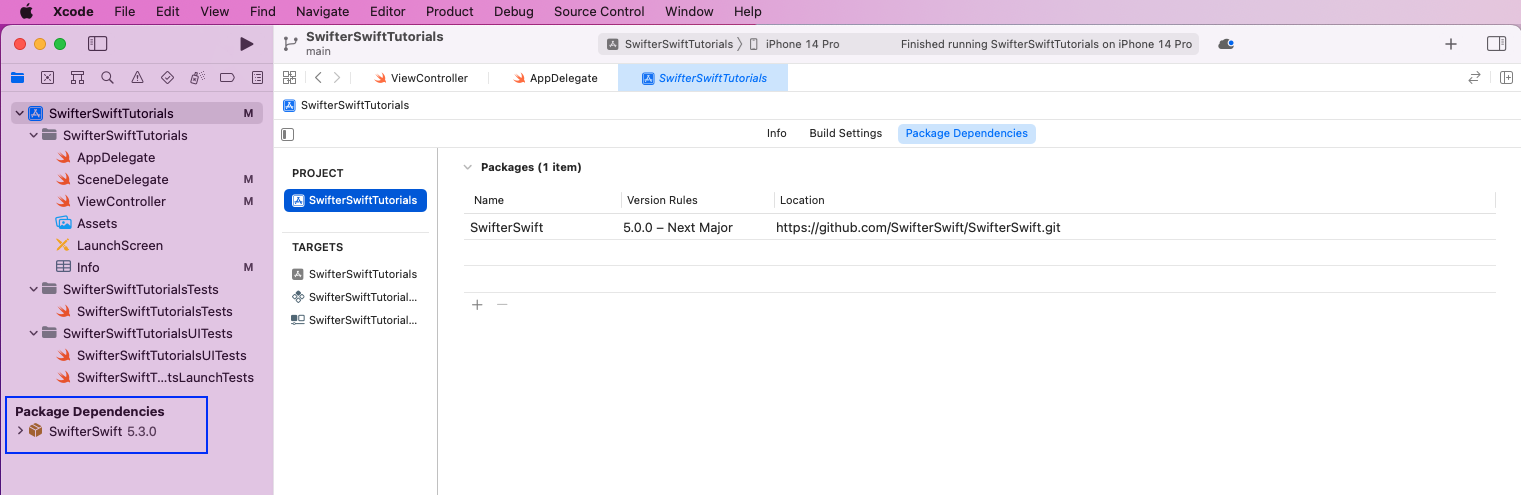Click the SwifterSwift GitHub location URL
This screenshot has width=1521, height=495.
coord(918,228)
